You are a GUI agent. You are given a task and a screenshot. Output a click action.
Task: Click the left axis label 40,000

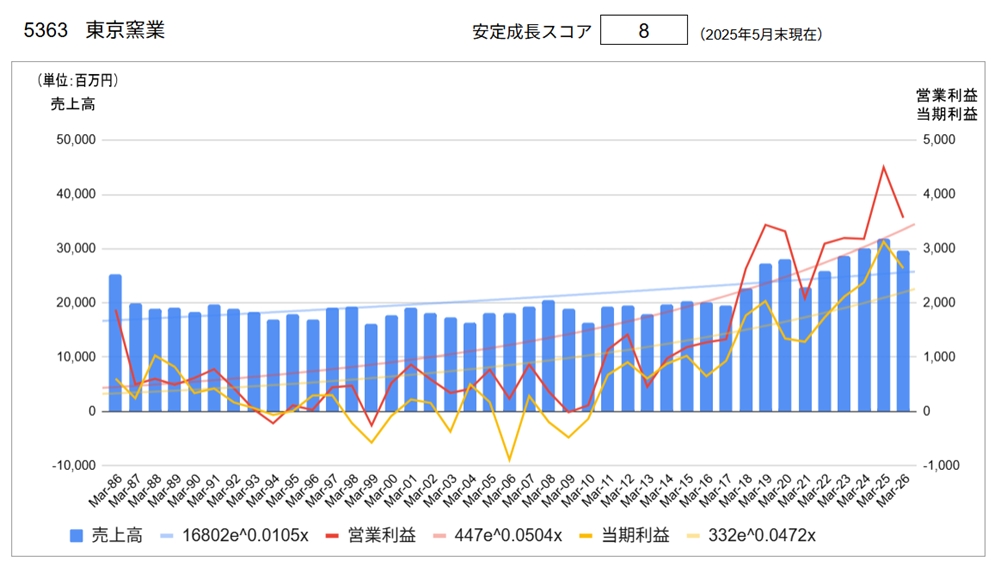pos(76,194)
